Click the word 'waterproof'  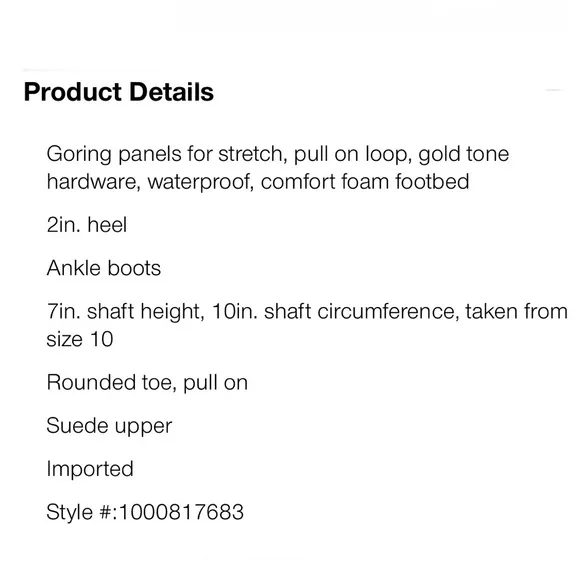coord(200,182)
